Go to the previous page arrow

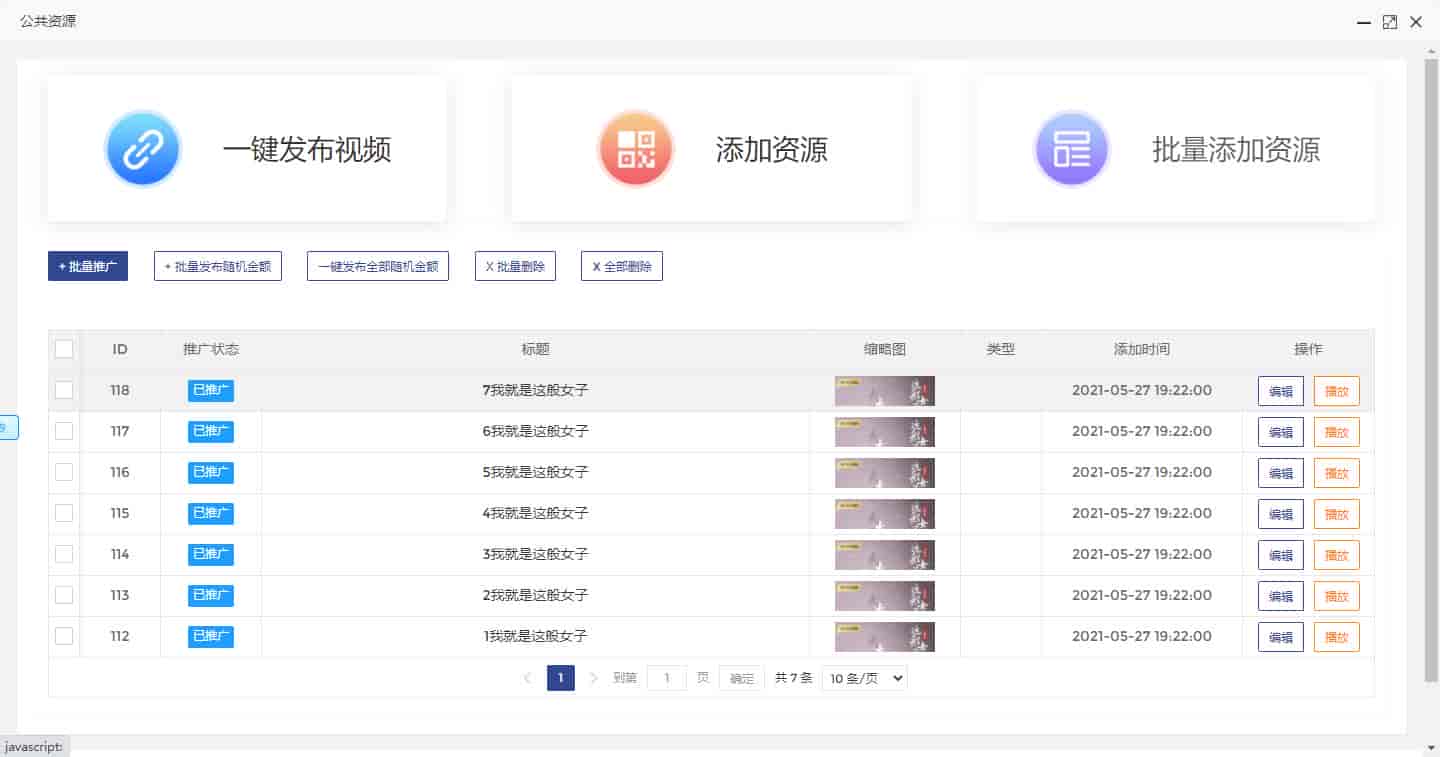coord(527,678)
